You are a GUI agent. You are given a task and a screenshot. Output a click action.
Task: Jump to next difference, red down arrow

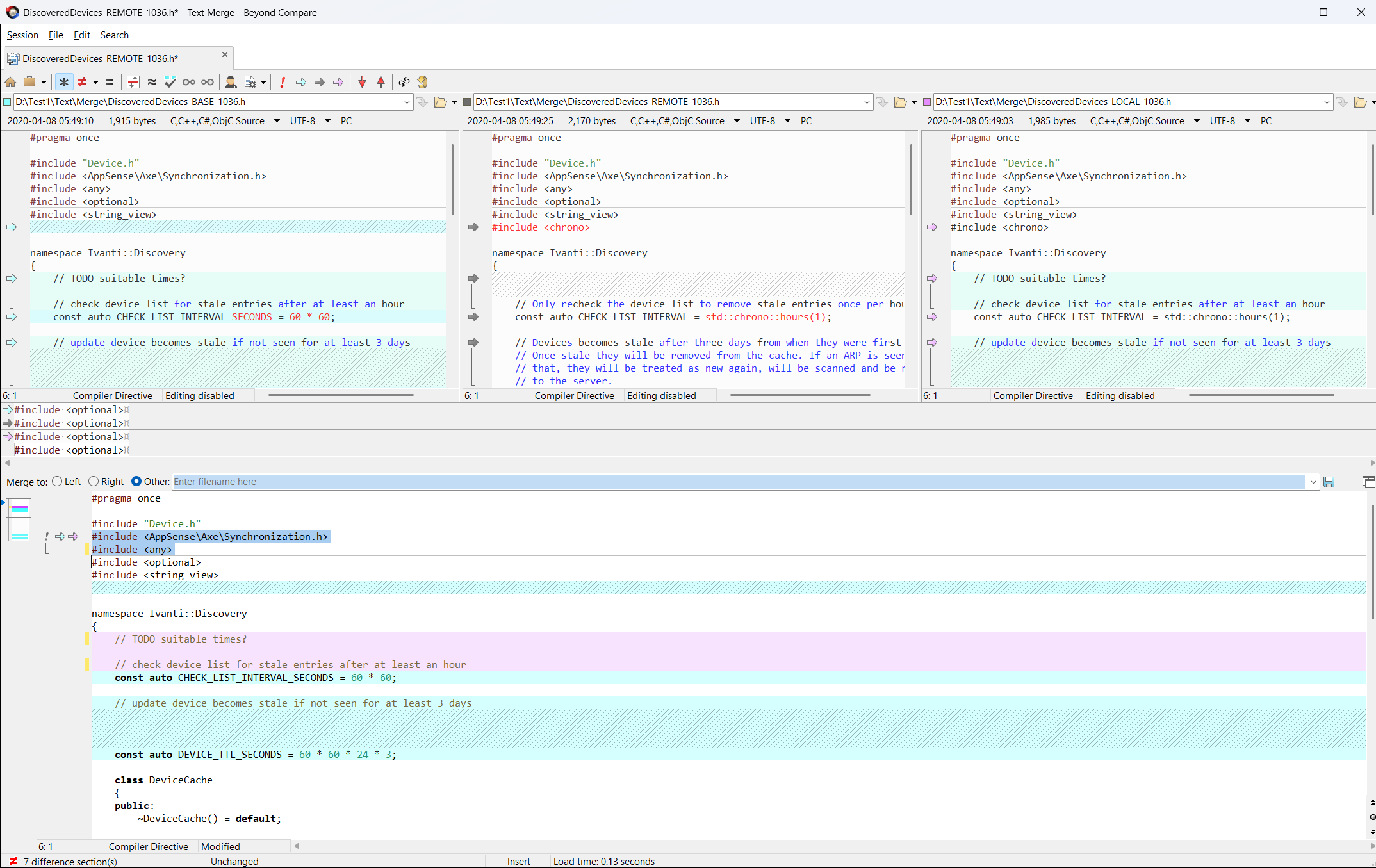coord(363,82)
